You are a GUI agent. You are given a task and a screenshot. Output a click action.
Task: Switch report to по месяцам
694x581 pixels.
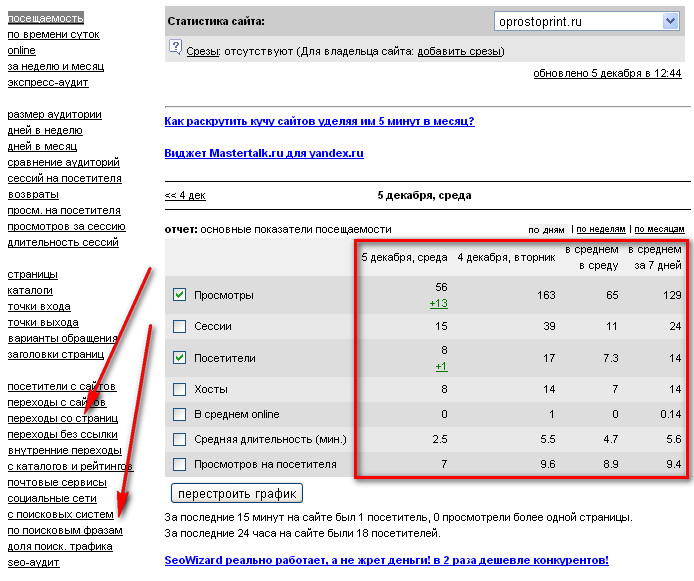[x=659, y=229]
